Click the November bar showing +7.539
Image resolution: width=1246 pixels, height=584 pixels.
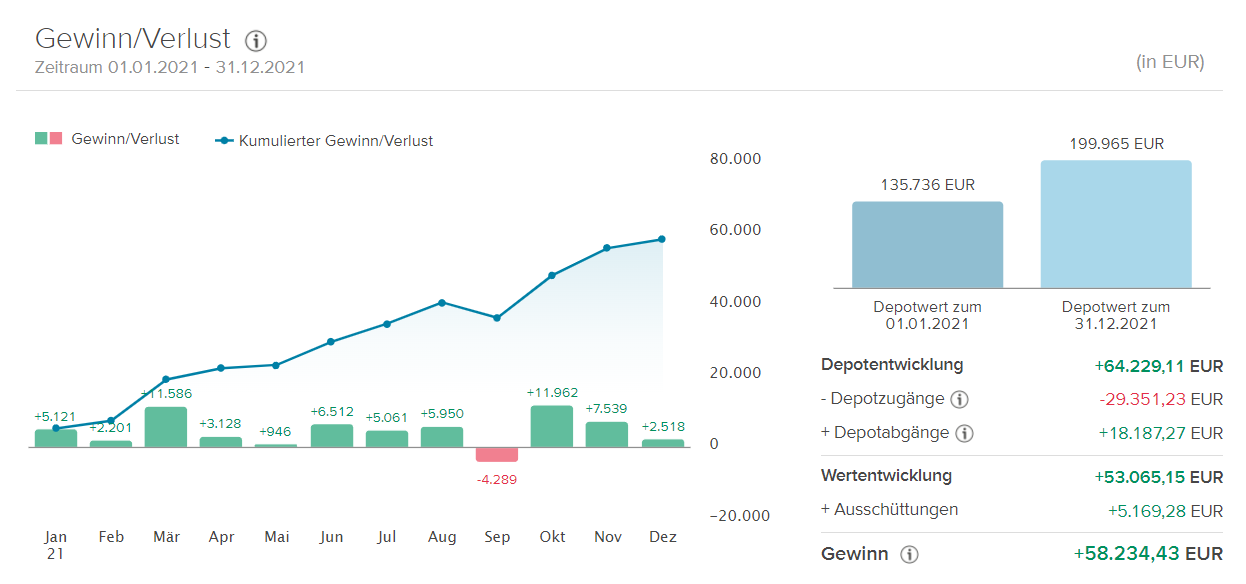pos(607,434)
